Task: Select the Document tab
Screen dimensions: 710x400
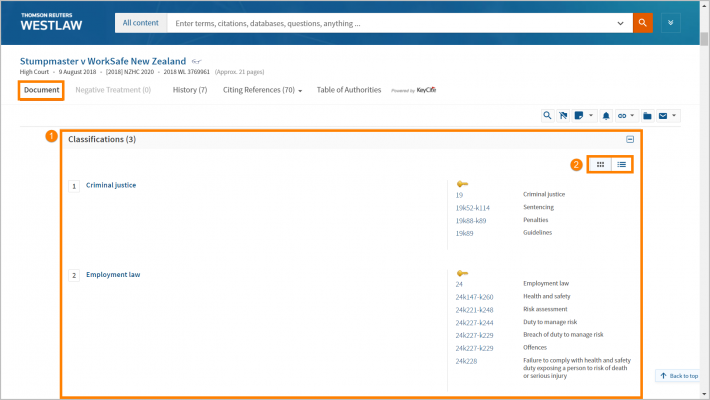Action: pos(41,90)
